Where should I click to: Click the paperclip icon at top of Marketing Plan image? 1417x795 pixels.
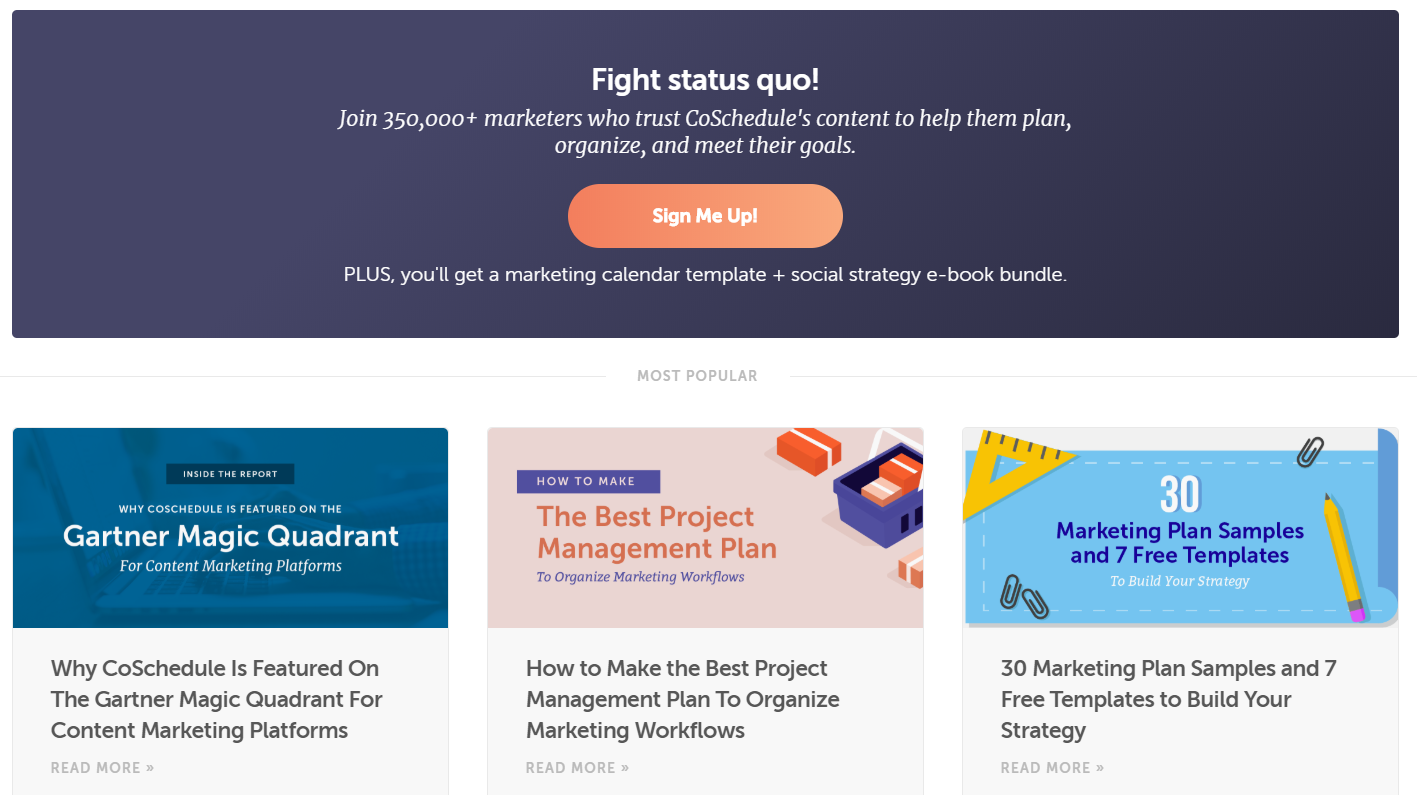(x=1310, y=452)
